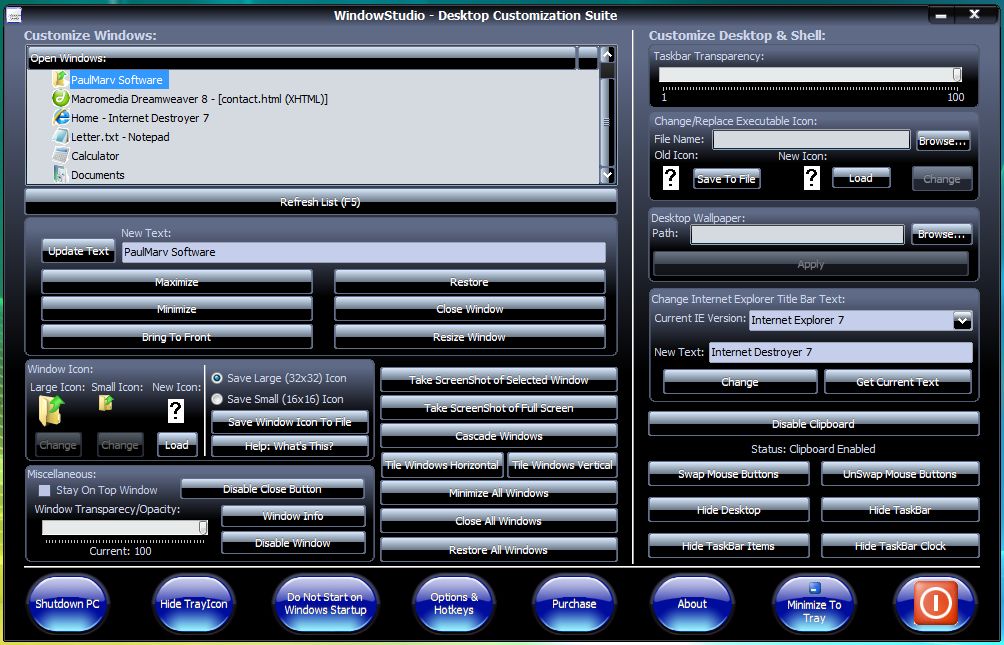Select Letter.txt - Notepad in list
The width and height of the screenshot is (1004, 645).
[119, 137]
